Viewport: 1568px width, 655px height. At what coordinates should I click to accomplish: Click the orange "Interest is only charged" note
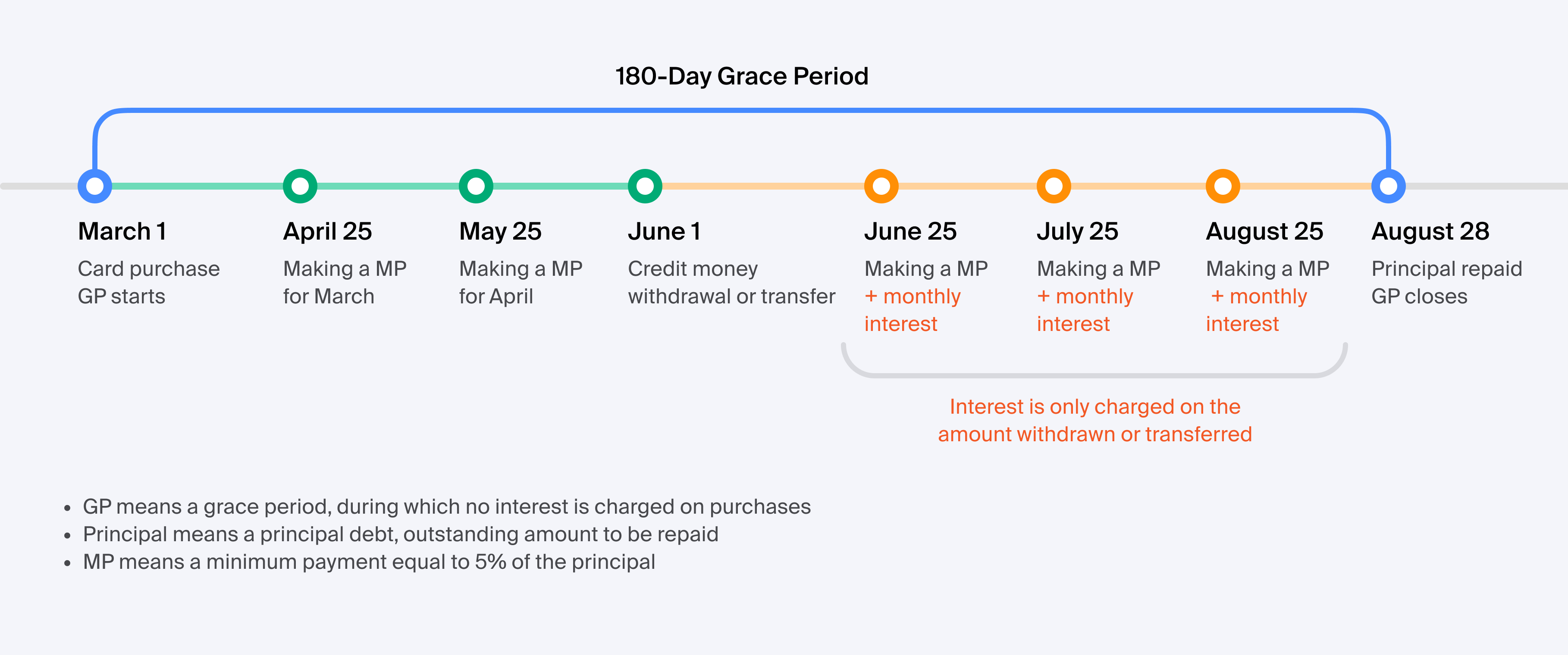[1094, 420]
